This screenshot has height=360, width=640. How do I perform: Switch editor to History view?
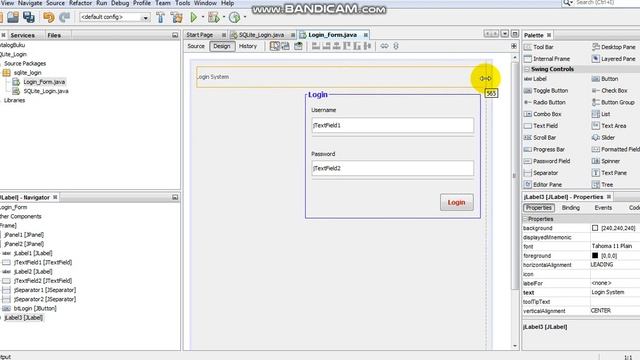point(248,46)
